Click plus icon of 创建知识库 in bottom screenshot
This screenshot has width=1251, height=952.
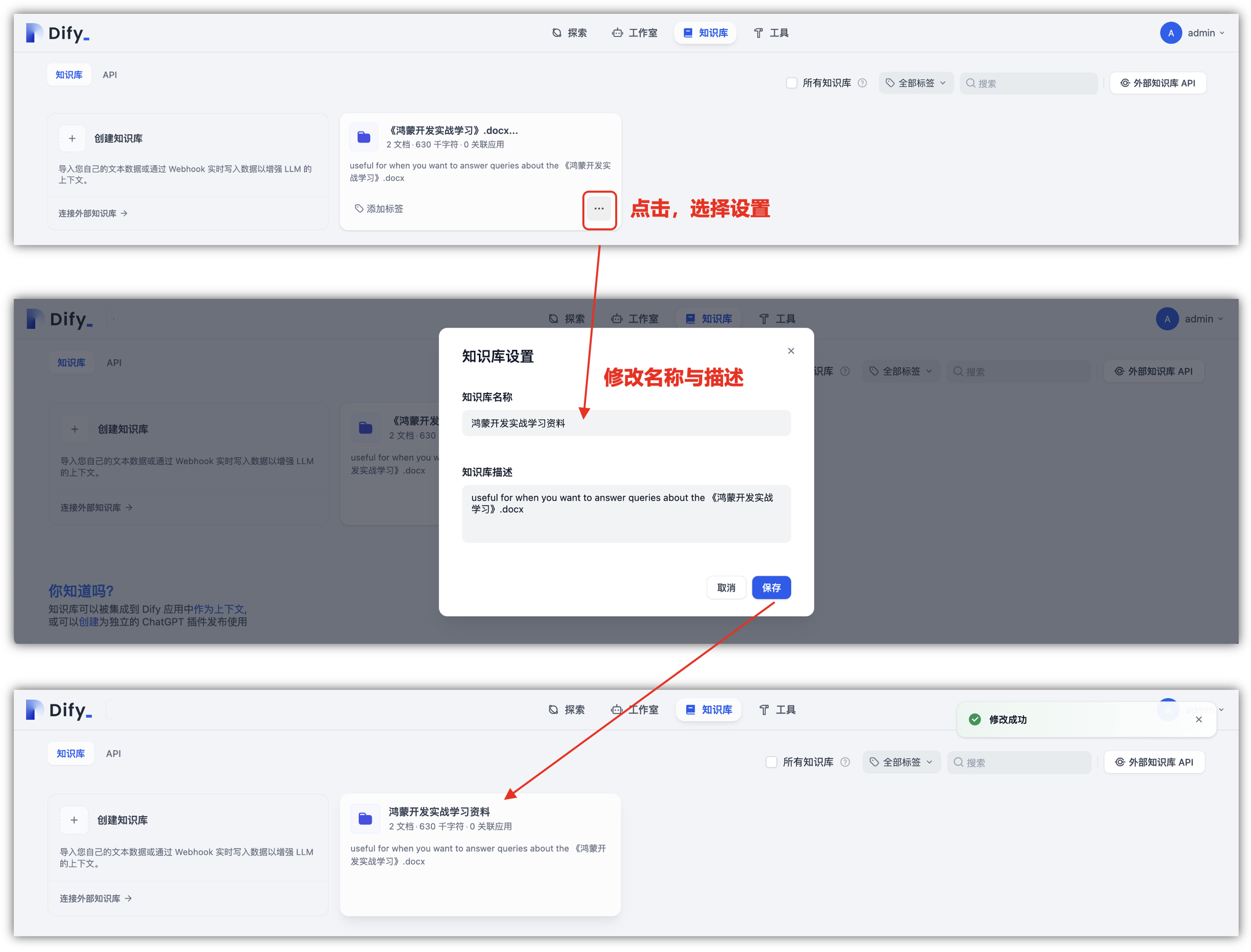74,820
